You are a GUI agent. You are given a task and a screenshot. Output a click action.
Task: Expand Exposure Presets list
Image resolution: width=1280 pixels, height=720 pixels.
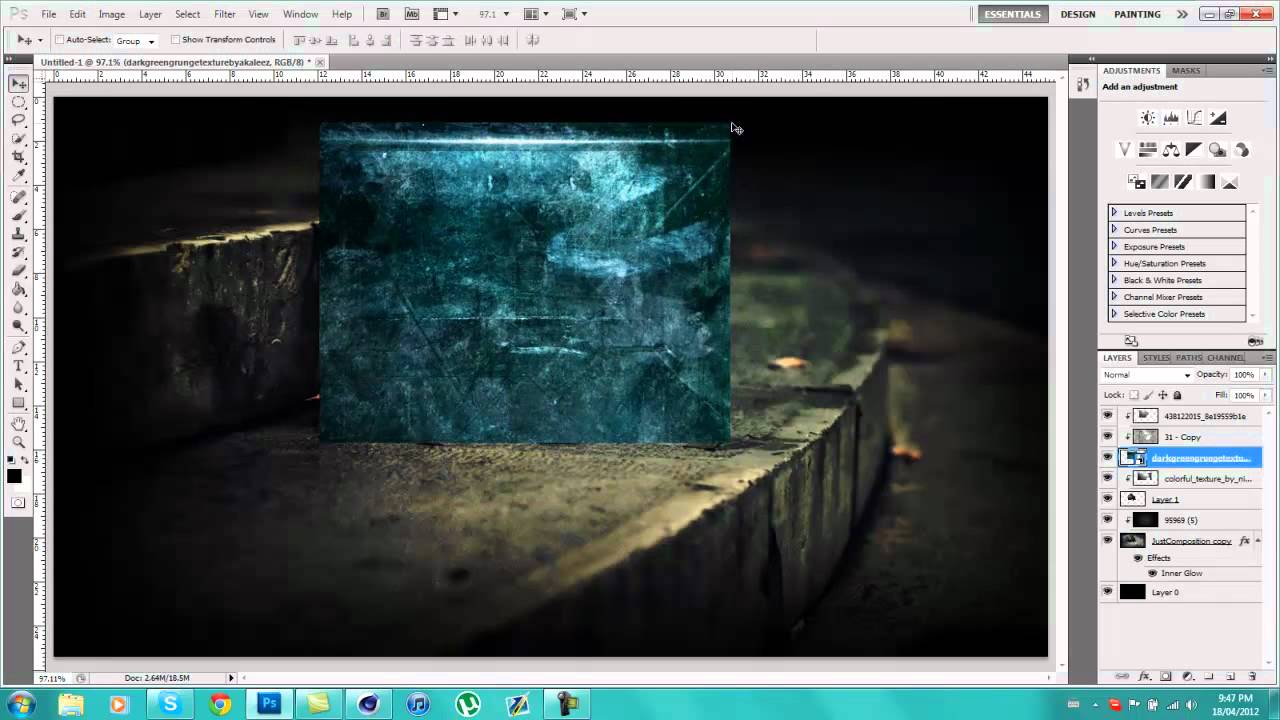click(x=1114, y=246)
